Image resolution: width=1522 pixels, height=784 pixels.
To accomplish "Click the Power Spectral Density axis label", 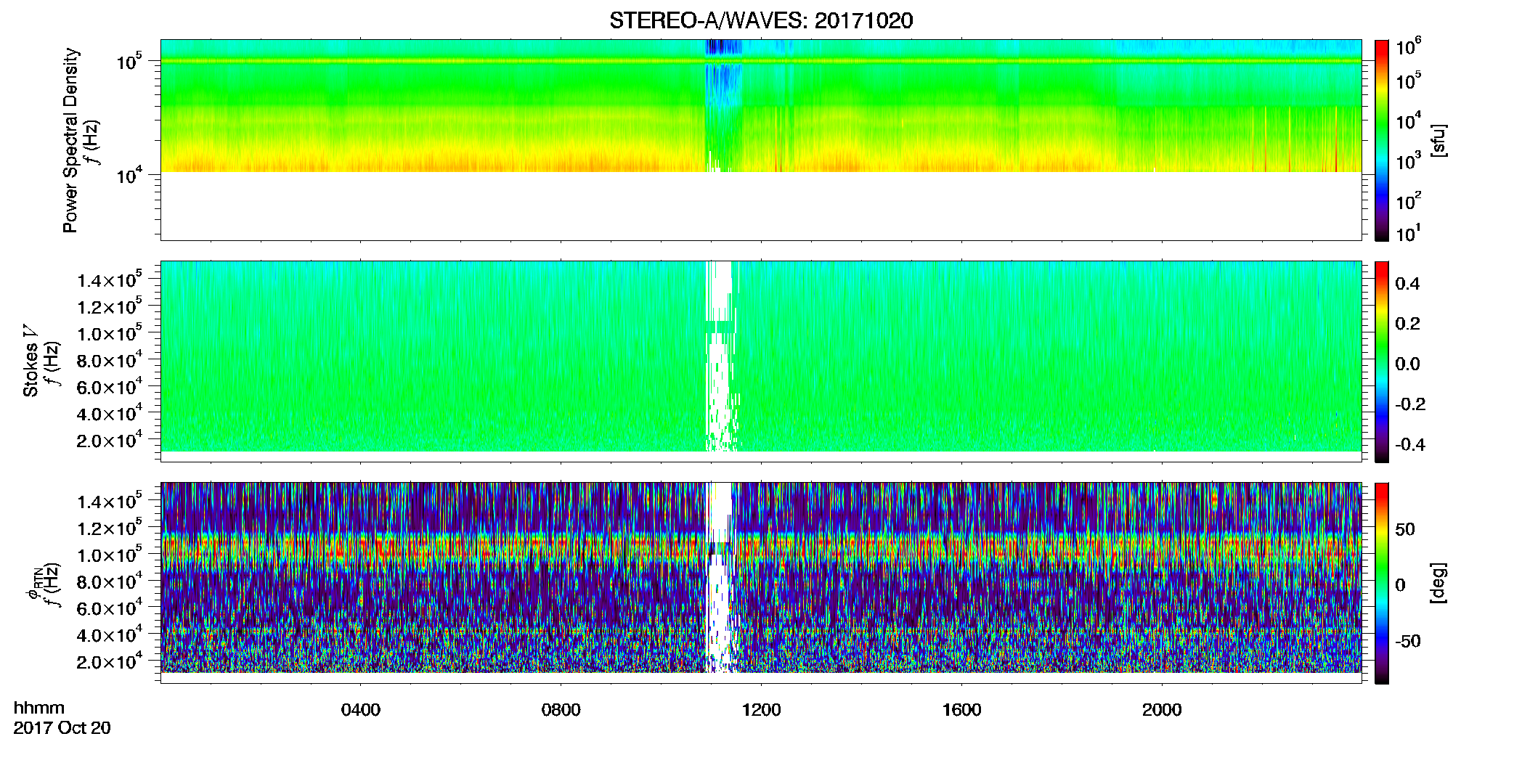I will (70, 140).
